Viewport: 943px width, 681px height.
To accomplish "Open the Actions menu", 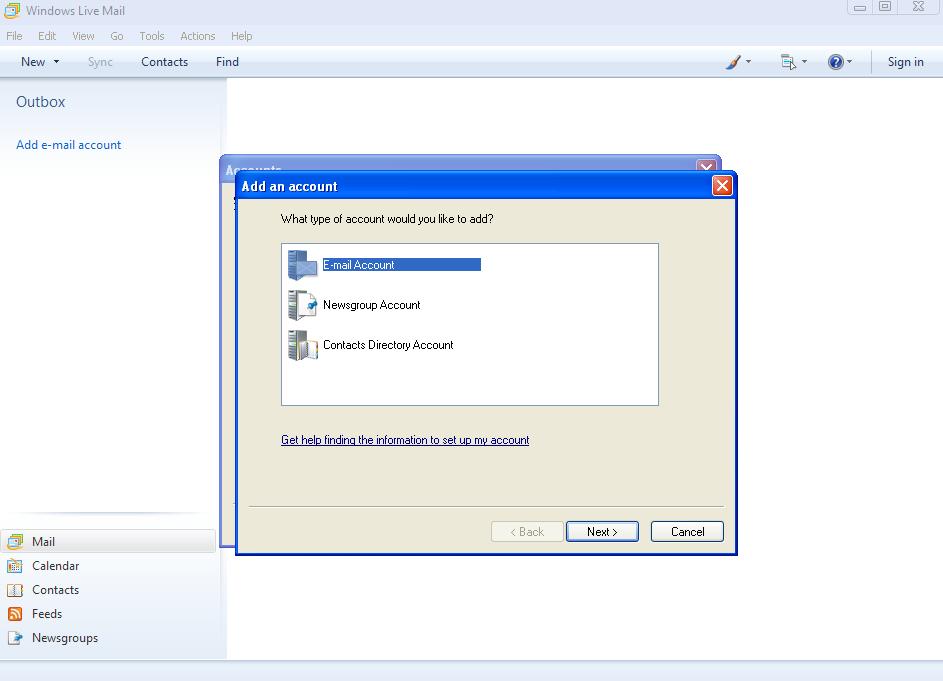I will click(x=197, y=36).
